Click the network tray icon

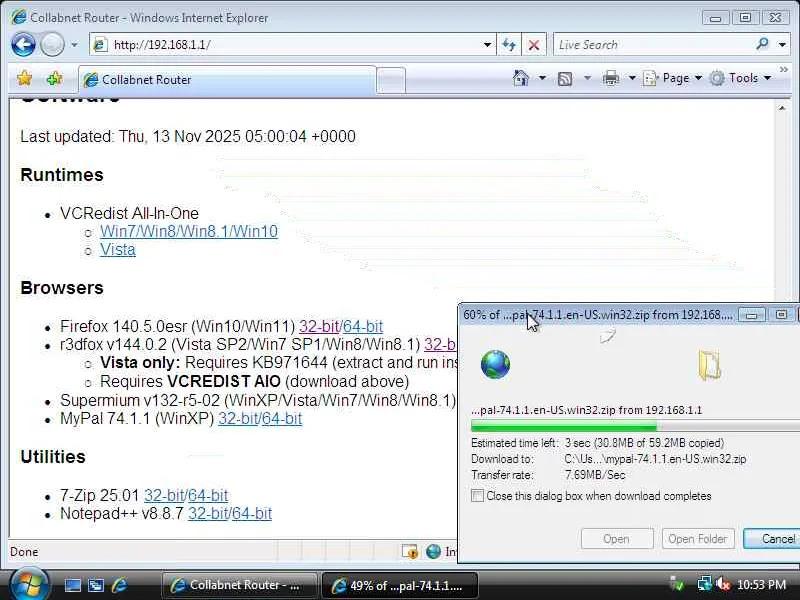[x=705, y=584]
